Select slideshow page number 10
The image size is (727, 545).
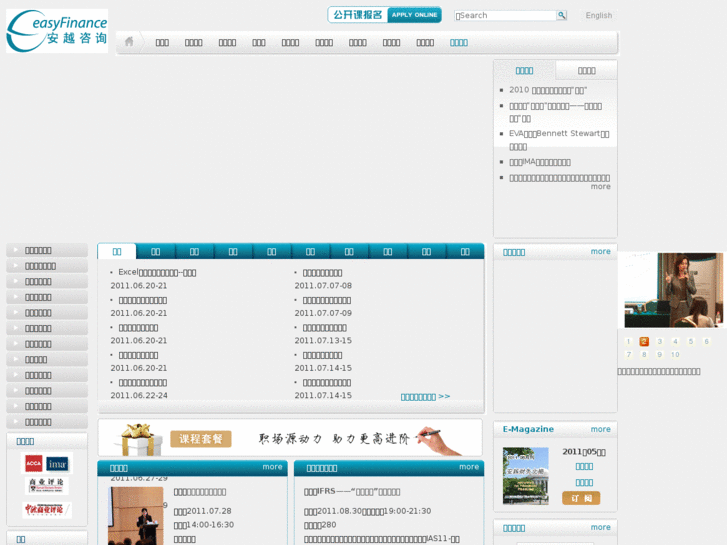[x=675, y=355]
